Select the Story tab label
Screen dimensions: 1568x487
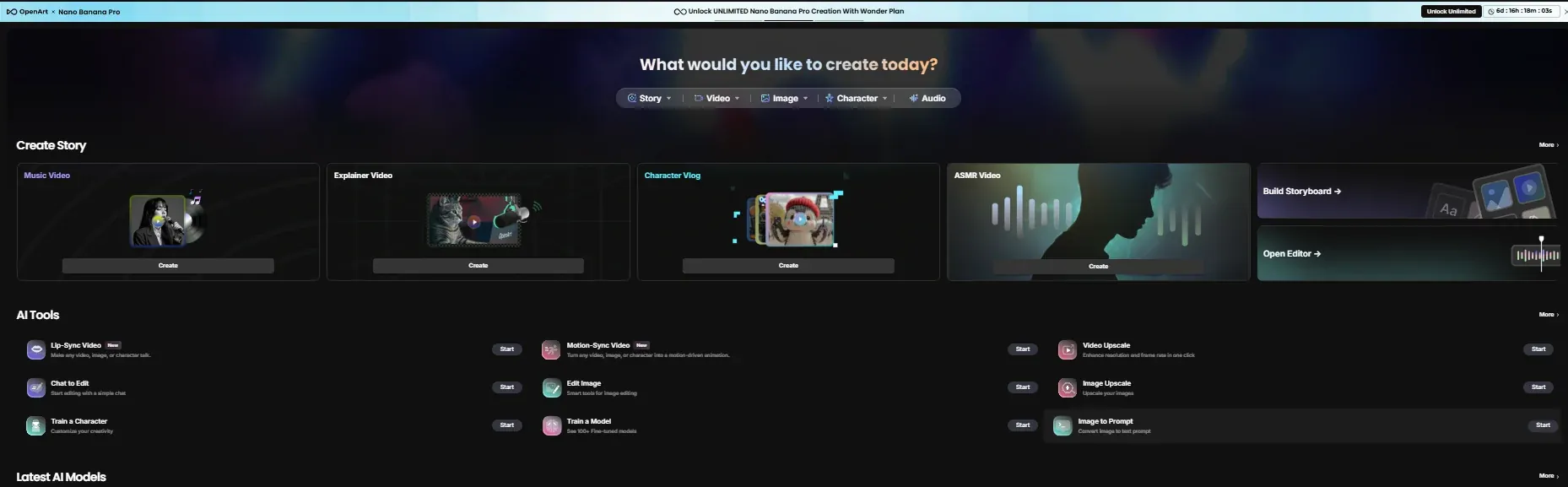pyautogui.click(x=651, y=98)
